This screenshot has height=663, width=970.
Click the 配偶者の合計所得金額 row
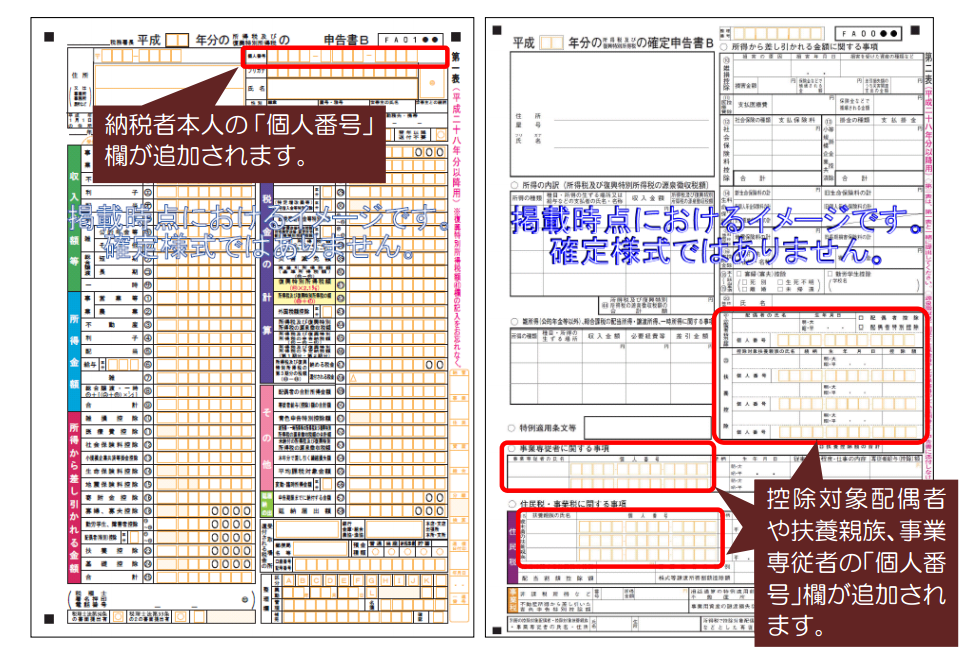[305, 391]
